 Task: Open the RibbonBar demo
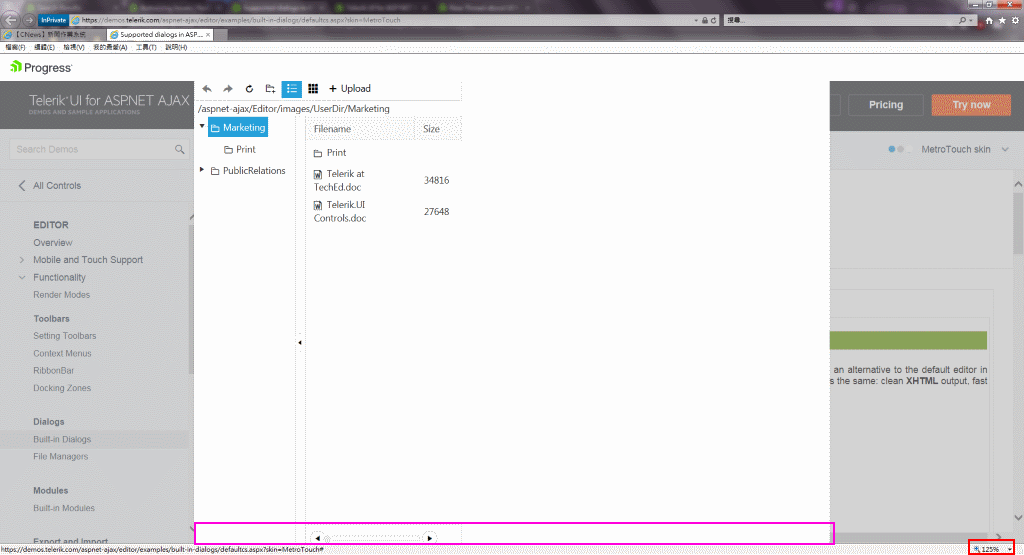click(x=54, y=370)
